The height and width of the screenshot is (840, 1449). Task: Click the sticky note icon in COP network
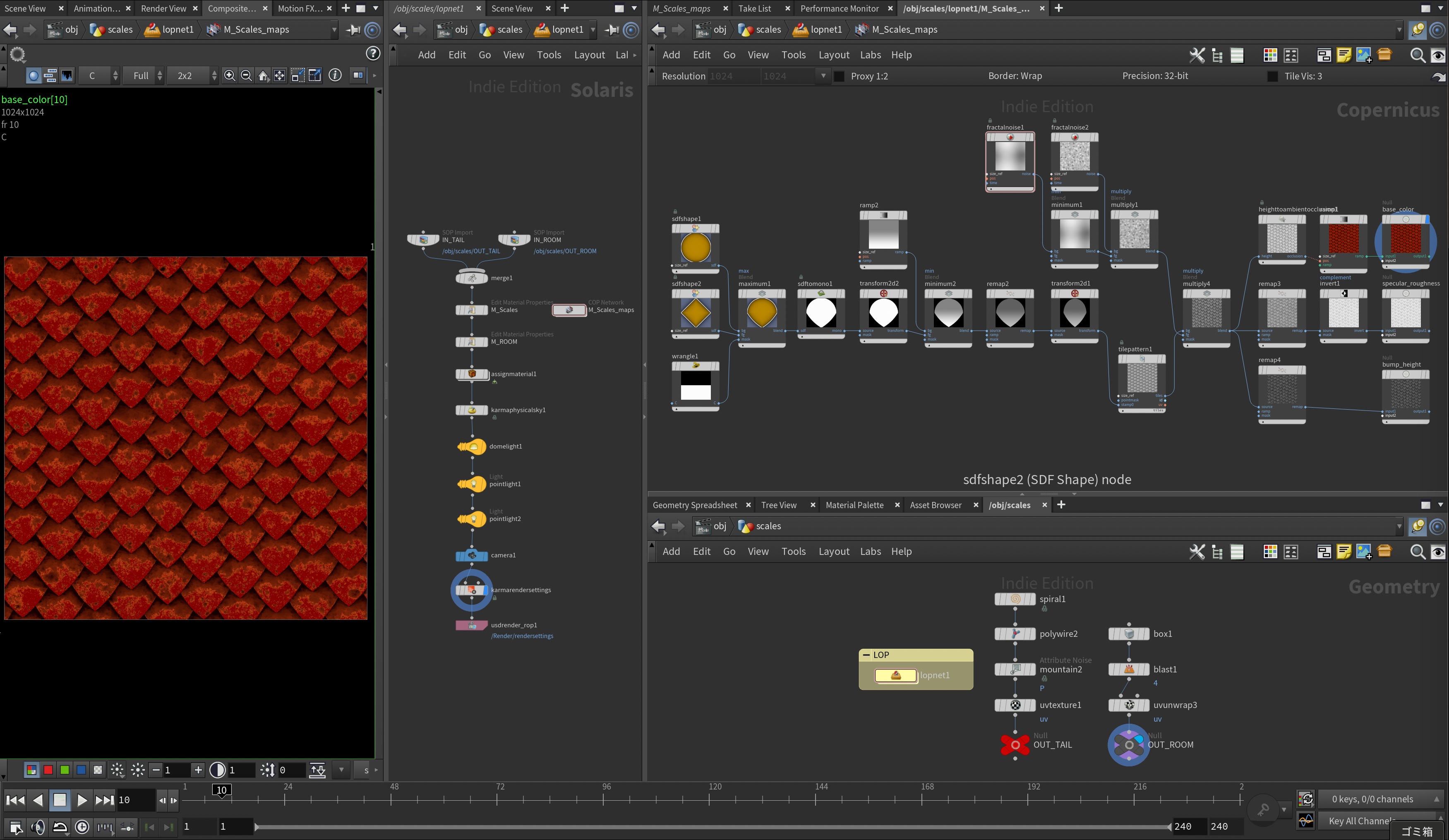tap(1344, 55)
